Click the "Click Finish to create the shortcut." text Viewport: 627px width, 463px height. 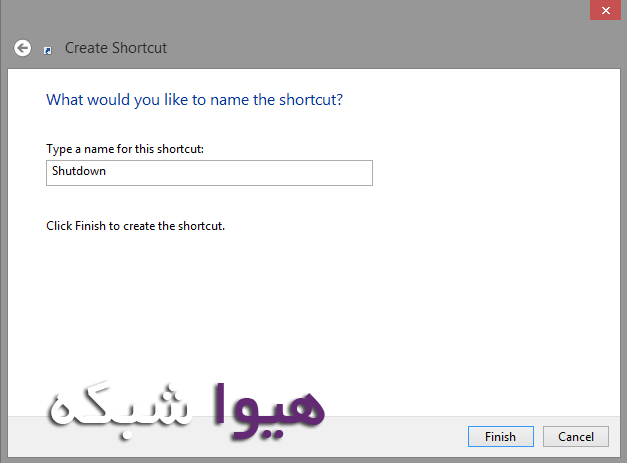135,226
